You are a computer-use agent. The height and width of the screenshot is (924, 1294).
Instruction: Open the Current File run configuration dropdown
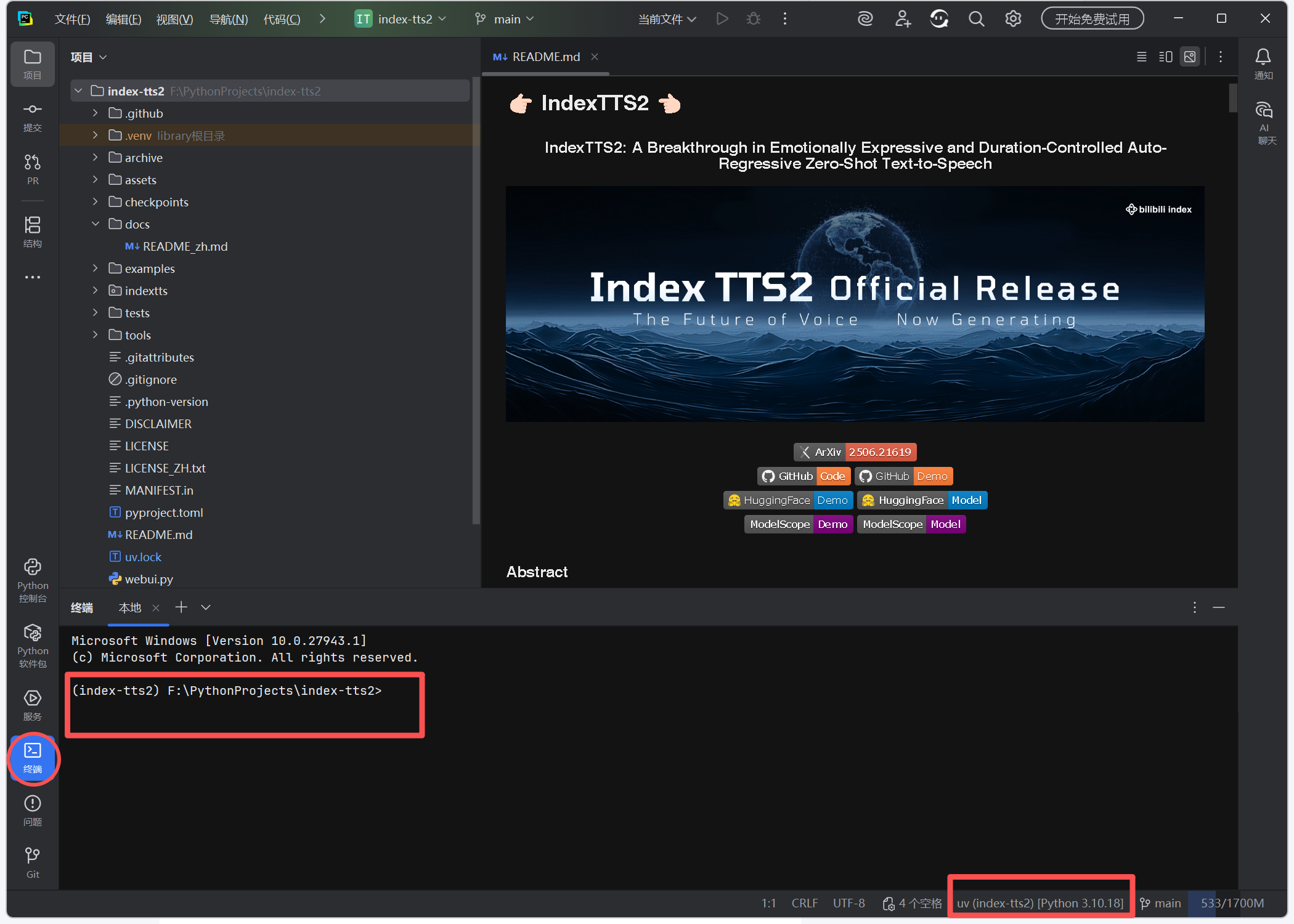[667, 19]
